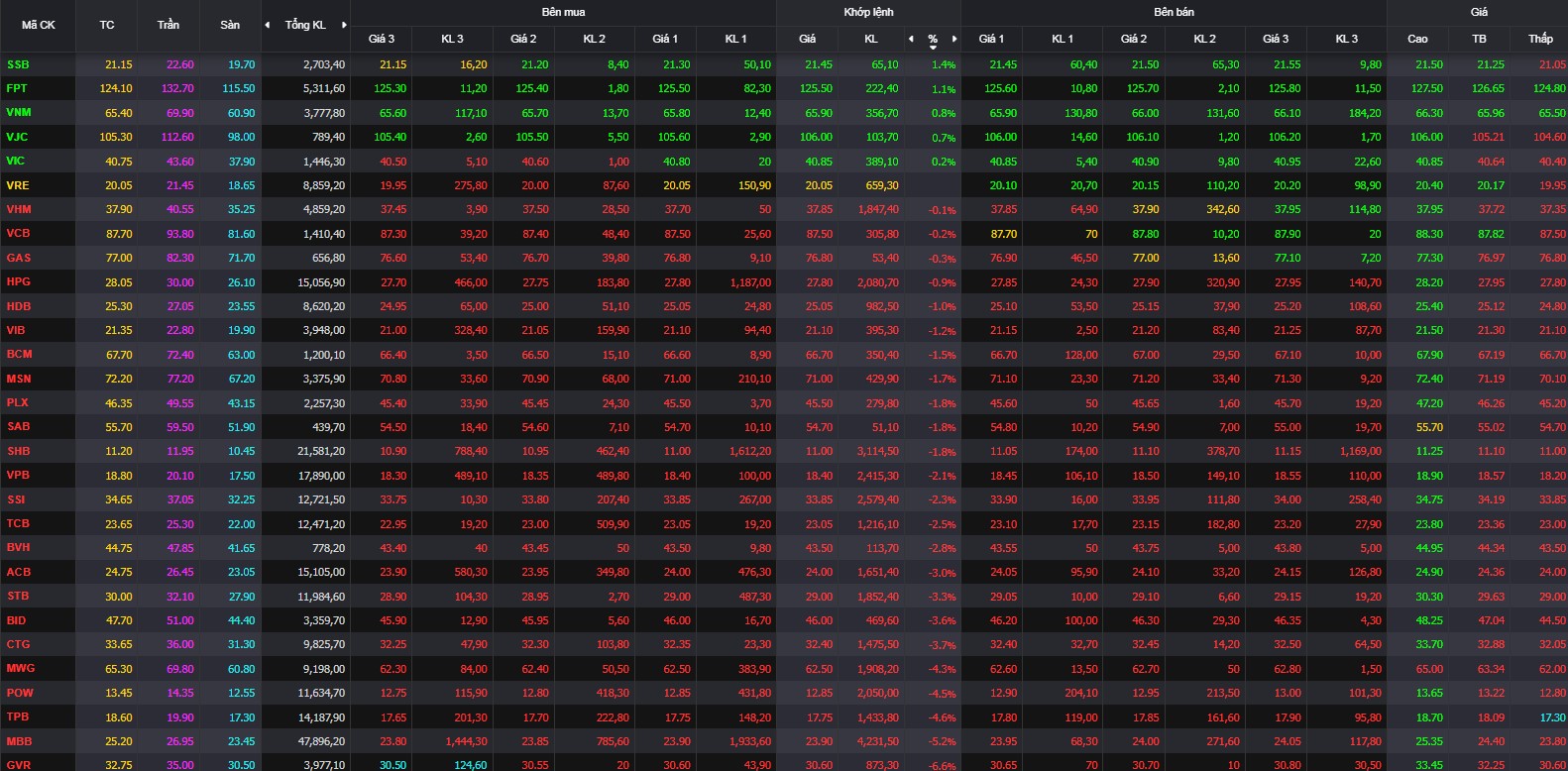Open the PLX stock symbol
The image size is (1568, 771).
tap(17, 402)
